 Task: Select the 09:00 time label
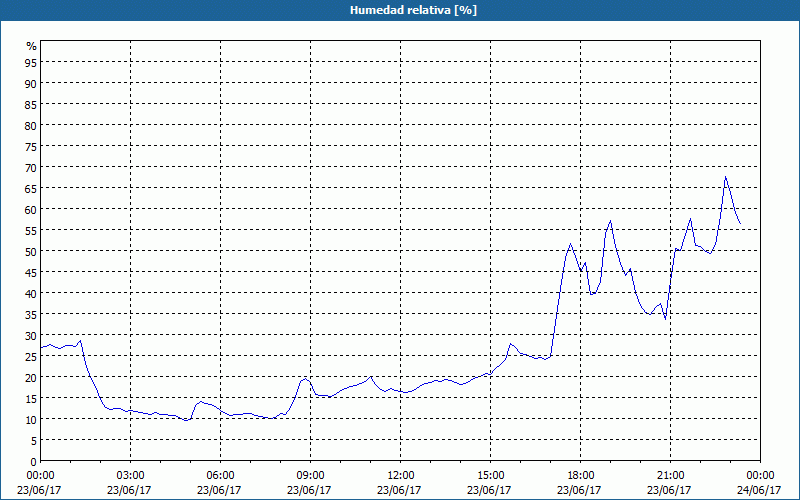(x=311, y=476)
